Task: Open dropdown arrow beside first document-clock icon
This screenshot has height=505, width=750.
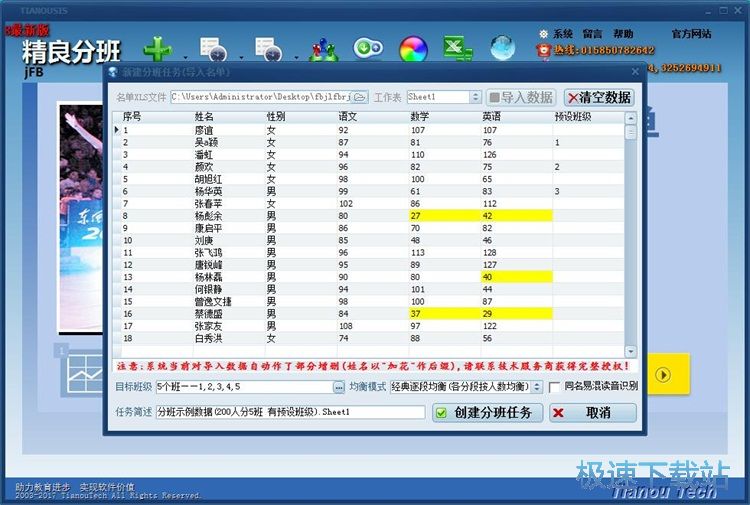Action: pos(241,58)
